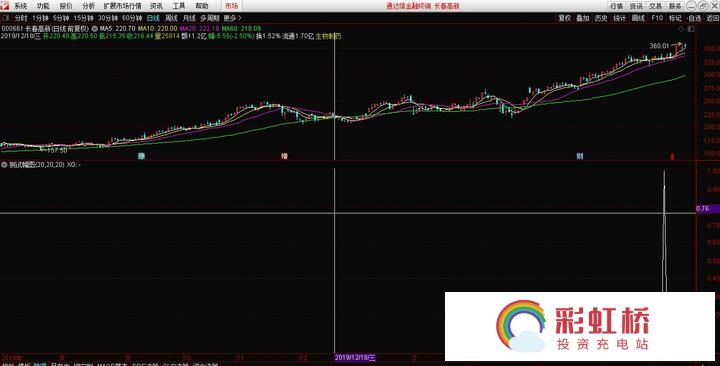Click the round icon beside the MA5 label
The height and width of the screenshot is (366, 720).
click(94, 28)
